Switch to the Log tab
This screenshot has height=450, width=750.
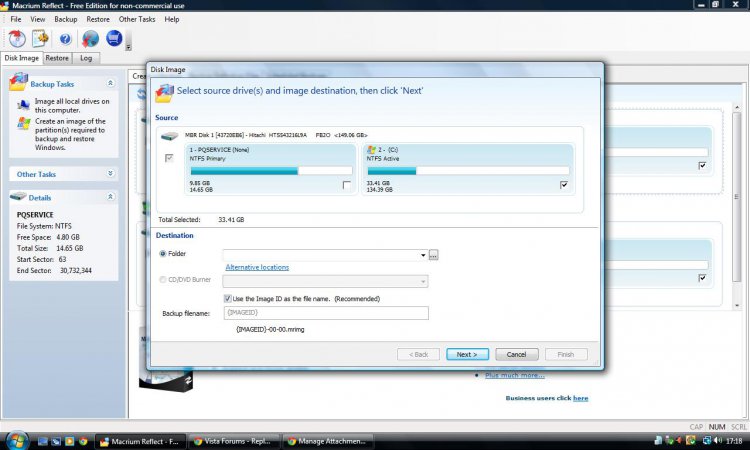tap(86, 58)
